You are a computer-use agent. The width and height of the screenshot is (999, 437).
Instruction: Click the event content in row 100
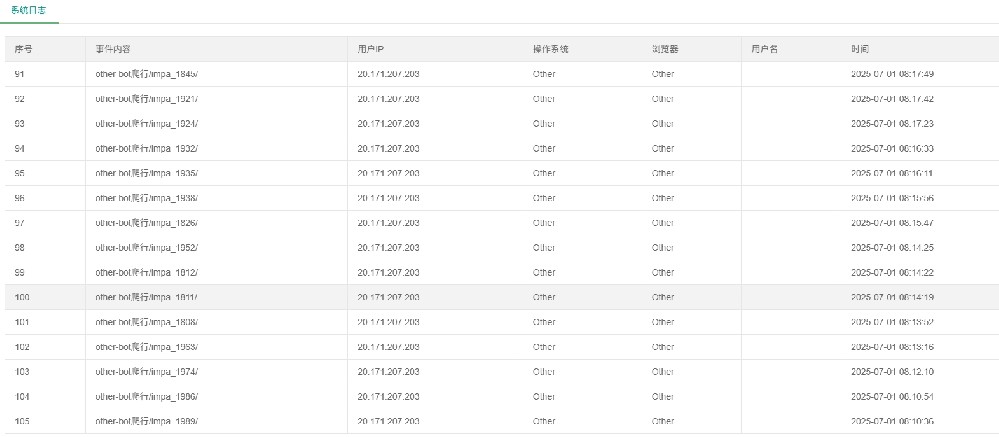pos(147,297)
